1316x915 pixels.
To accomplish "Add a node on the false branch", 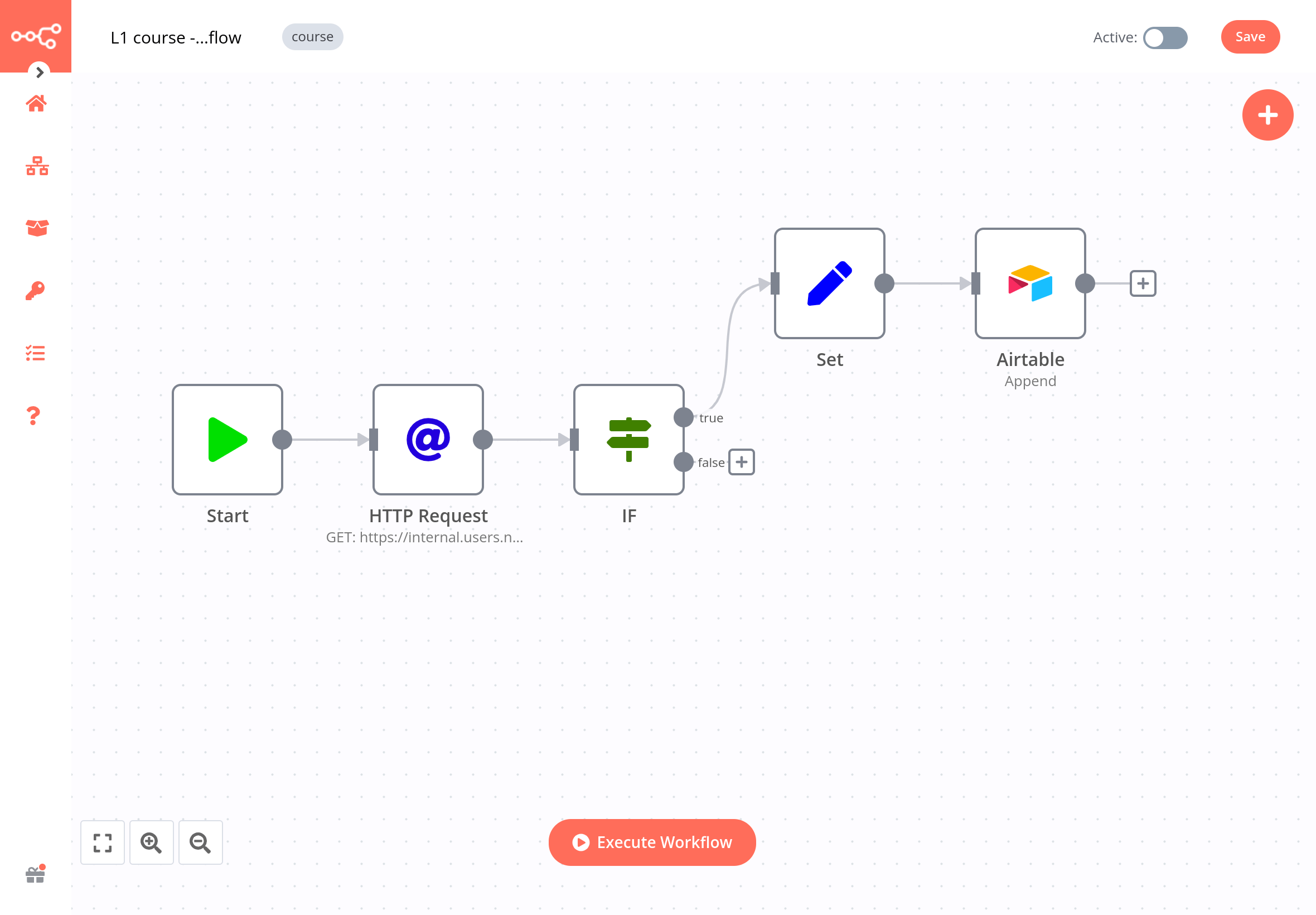I will (x=741, y=462).
